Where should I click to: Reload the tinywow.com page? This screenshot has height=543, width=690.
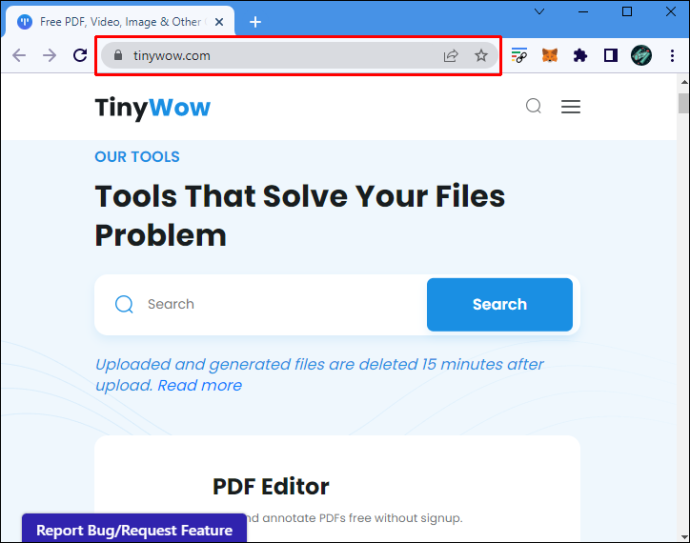point(80,55)
